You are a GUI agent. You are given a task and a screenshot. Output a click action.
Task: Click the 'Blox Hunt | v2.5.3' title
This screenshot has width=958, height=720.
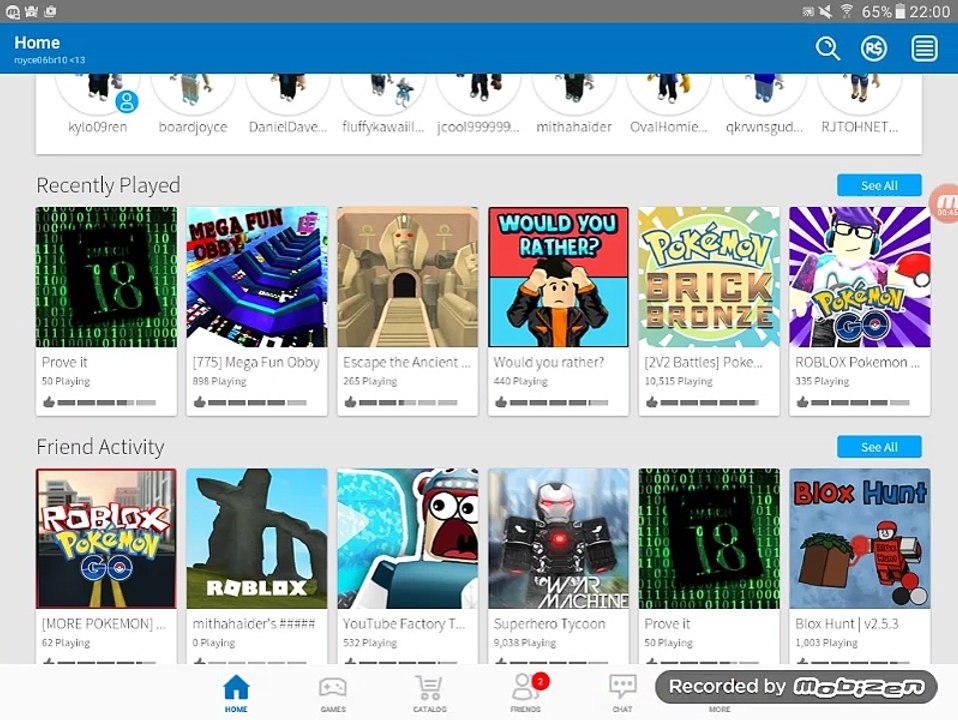[x=847, y=624]
